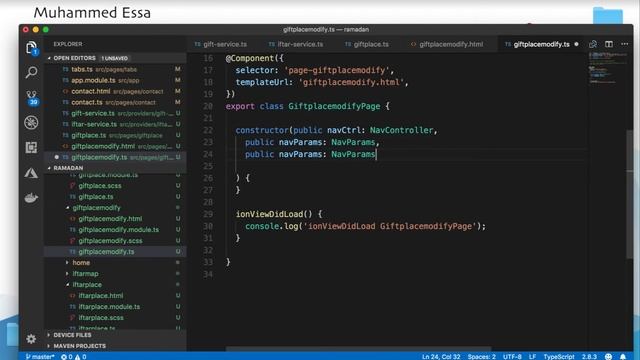Click the GiftplacemodifyPage class name
Viewport: 640px width, 360px height.
[x=334, y=106]
